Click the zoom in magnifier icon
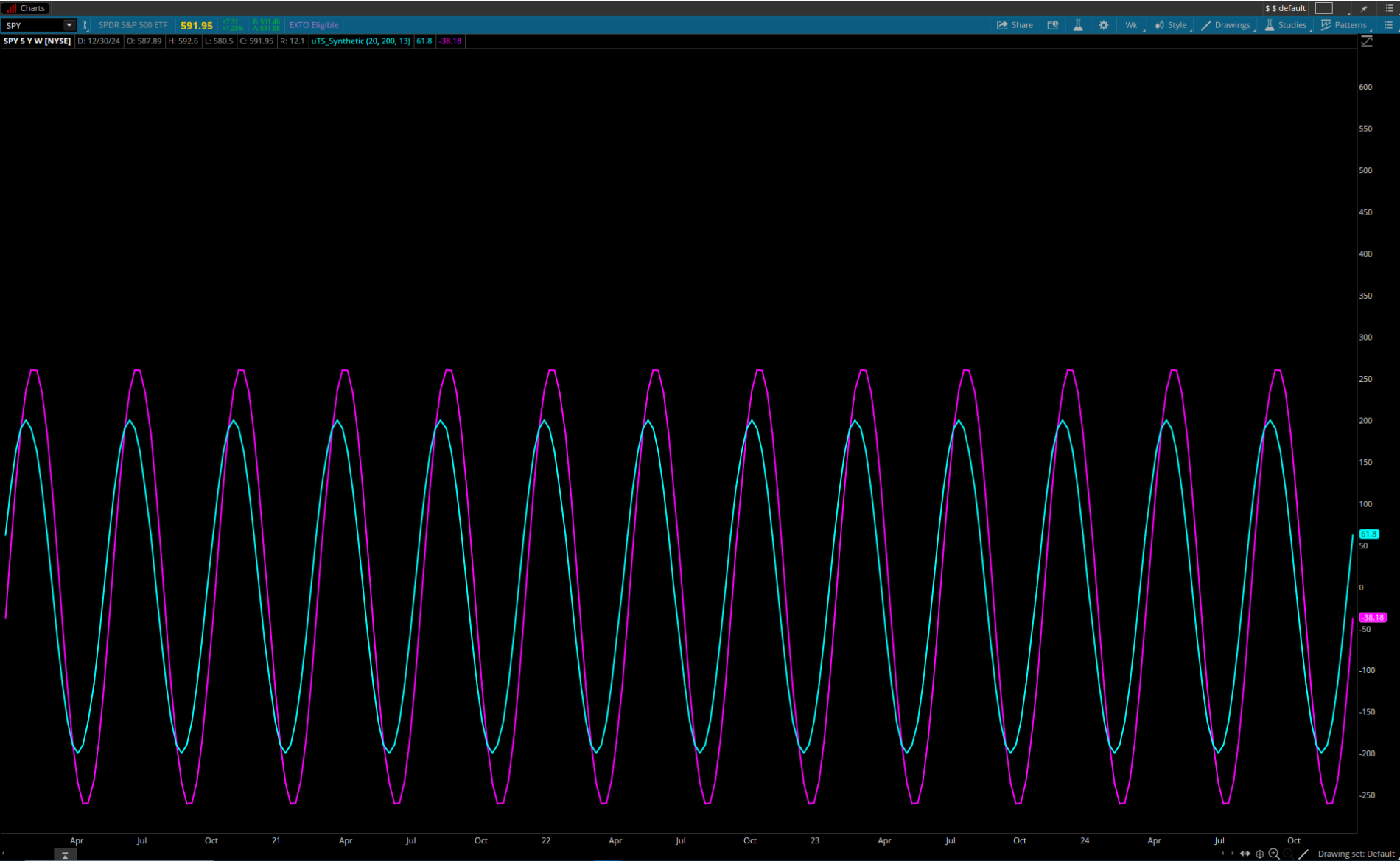The width and height of the screenshot is (1400, 861). click(1274, 854)
